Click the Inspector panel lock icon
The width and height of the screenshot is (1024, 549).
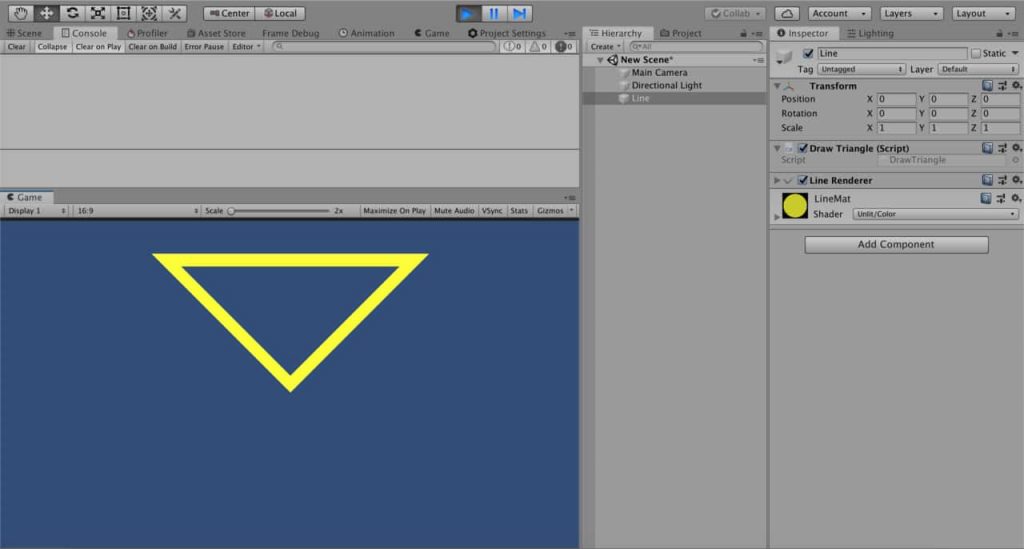pyautogui.click(x=999, y=33)
